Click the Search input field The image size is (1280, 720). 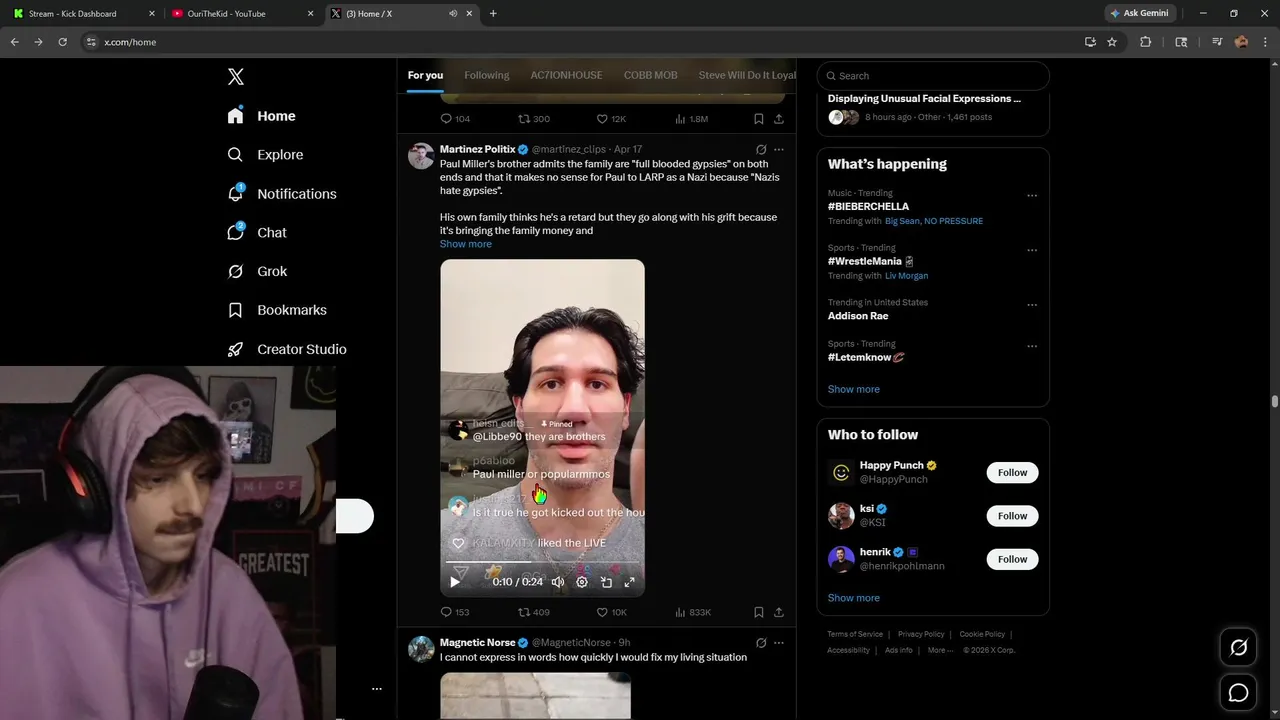pyautogui.click(x=933, y=76)
